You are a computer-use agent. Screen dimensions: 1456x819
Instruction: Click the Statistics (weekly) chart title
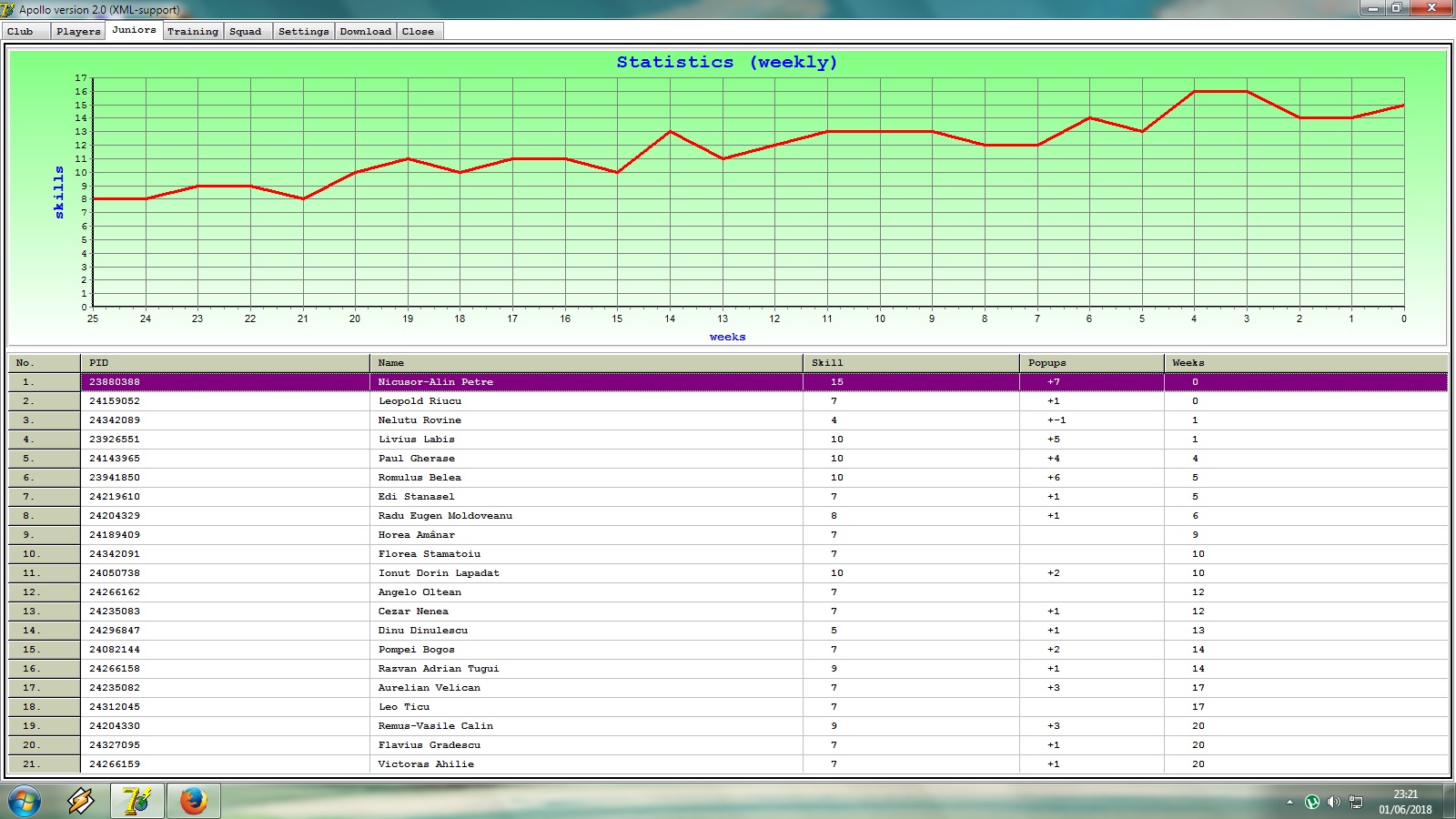(726, 62)
